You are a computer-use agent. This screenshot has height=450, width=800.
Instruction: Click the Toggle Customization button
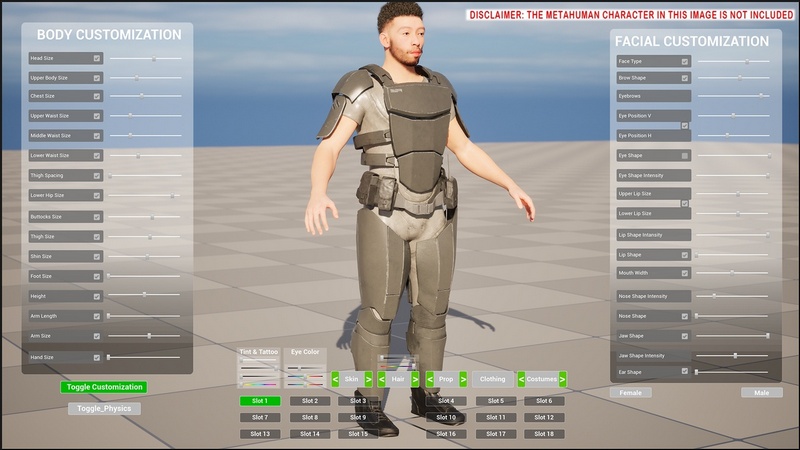point(103,387)
